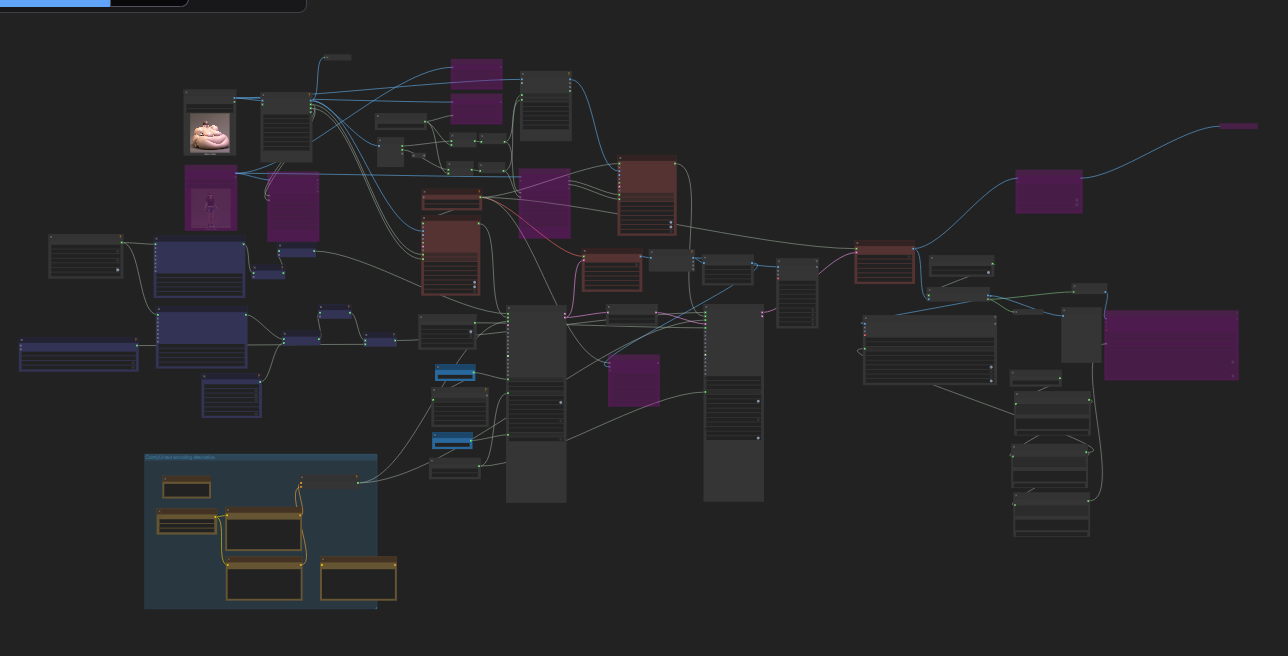1288x656 pixels.
Task: Collapse the sculpture image node via its title dot
Action: (187, 93)
